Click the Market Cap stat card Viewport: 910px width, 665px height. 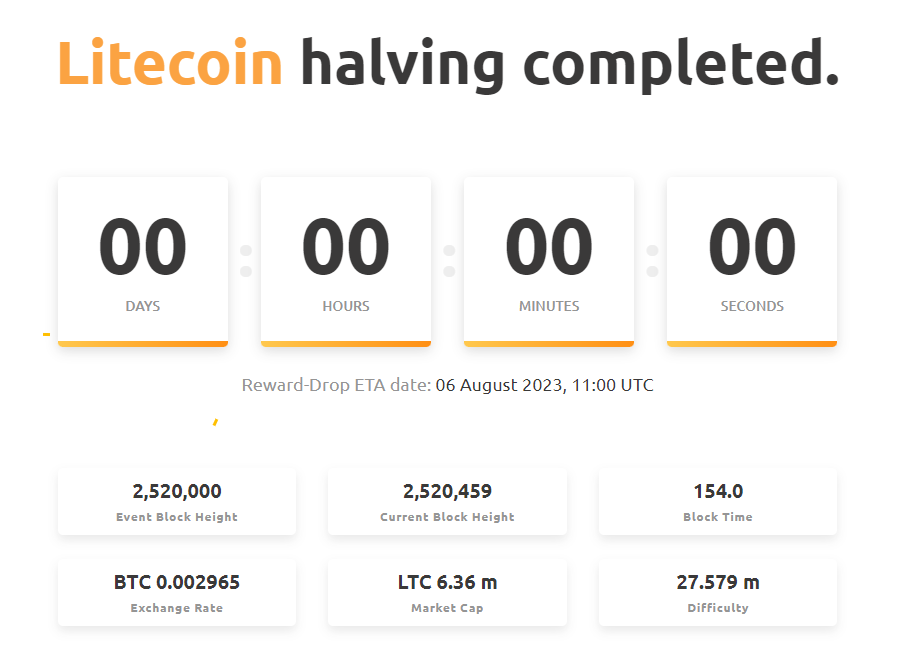(x=447, y=592)
